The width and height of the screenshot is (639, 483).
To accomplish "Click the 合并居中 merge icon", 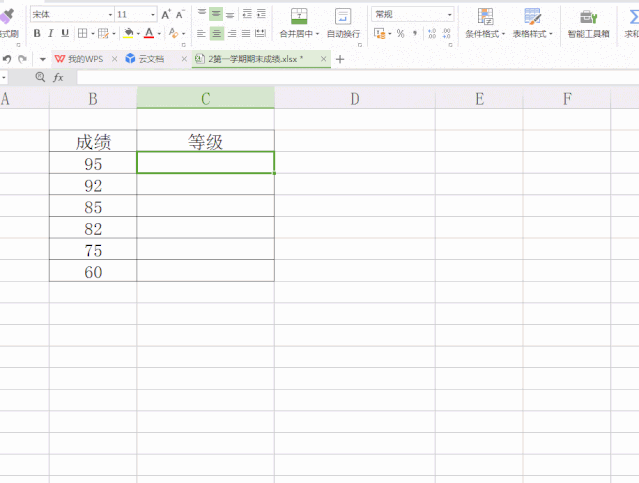I will tap(299, 16).
